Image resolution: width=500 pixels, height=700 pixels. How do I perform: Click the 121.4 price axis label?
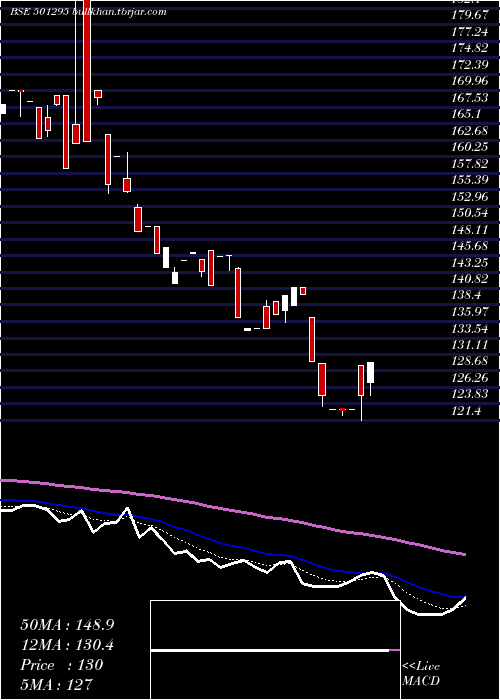pos(466,411)
